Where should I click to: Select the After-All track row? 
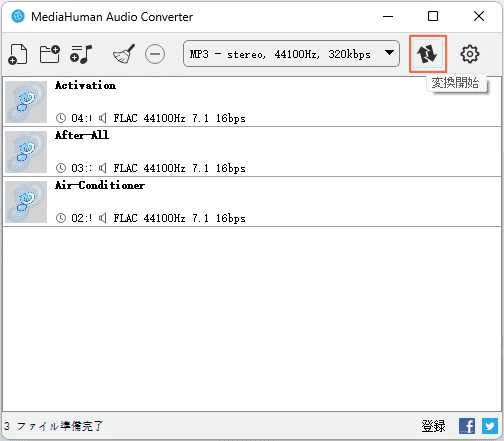252,152
